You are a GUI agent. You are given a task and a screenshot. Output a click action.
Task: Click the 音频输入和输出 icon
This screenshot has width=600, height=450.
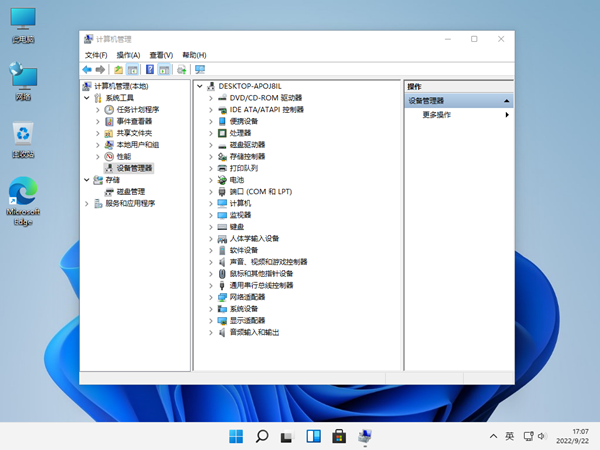pos(222,333)
